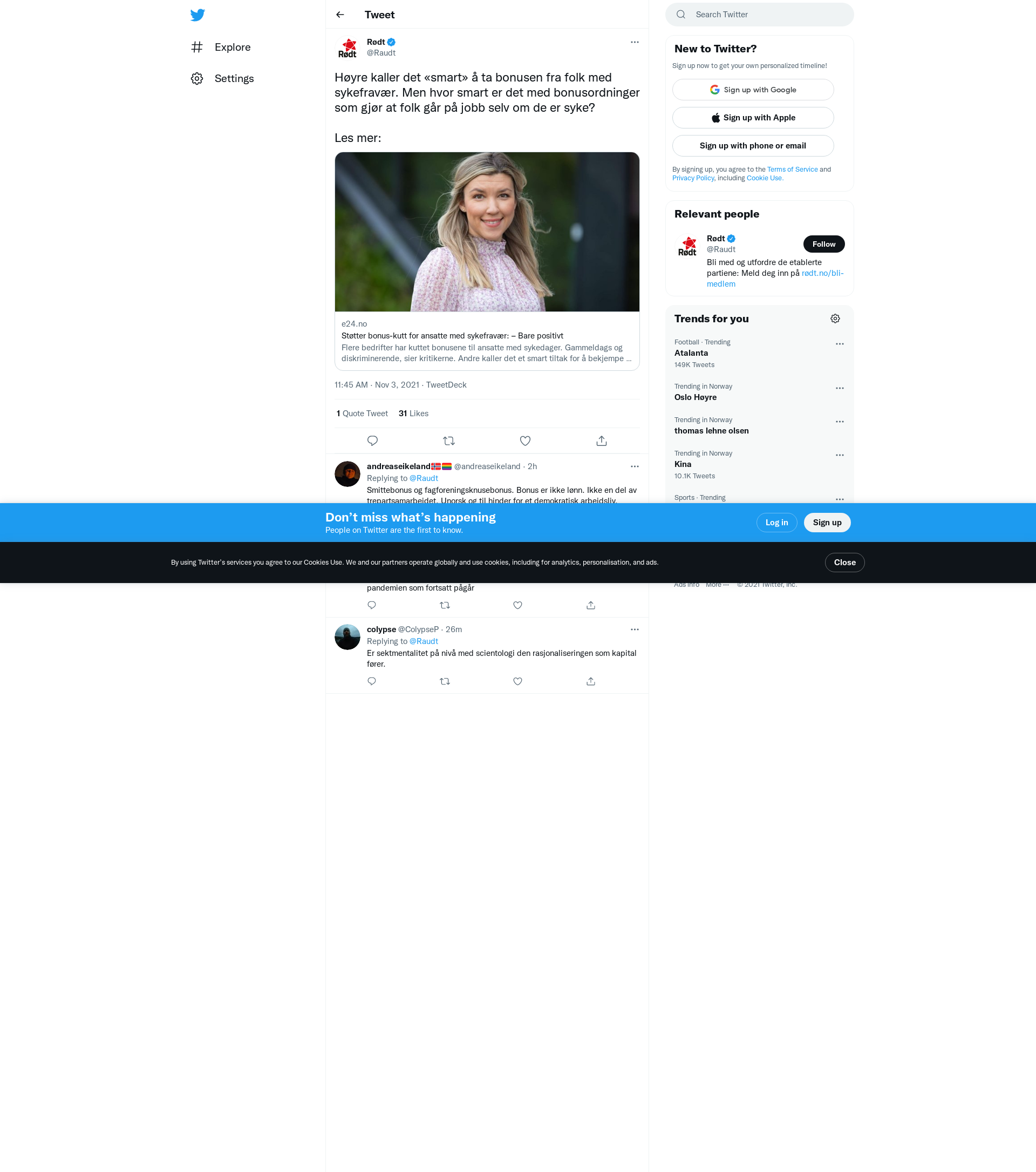This screenshot has width=1036, height=1172.
Task: Open options for the Kina trend
Action: click(x=840, y=455)
